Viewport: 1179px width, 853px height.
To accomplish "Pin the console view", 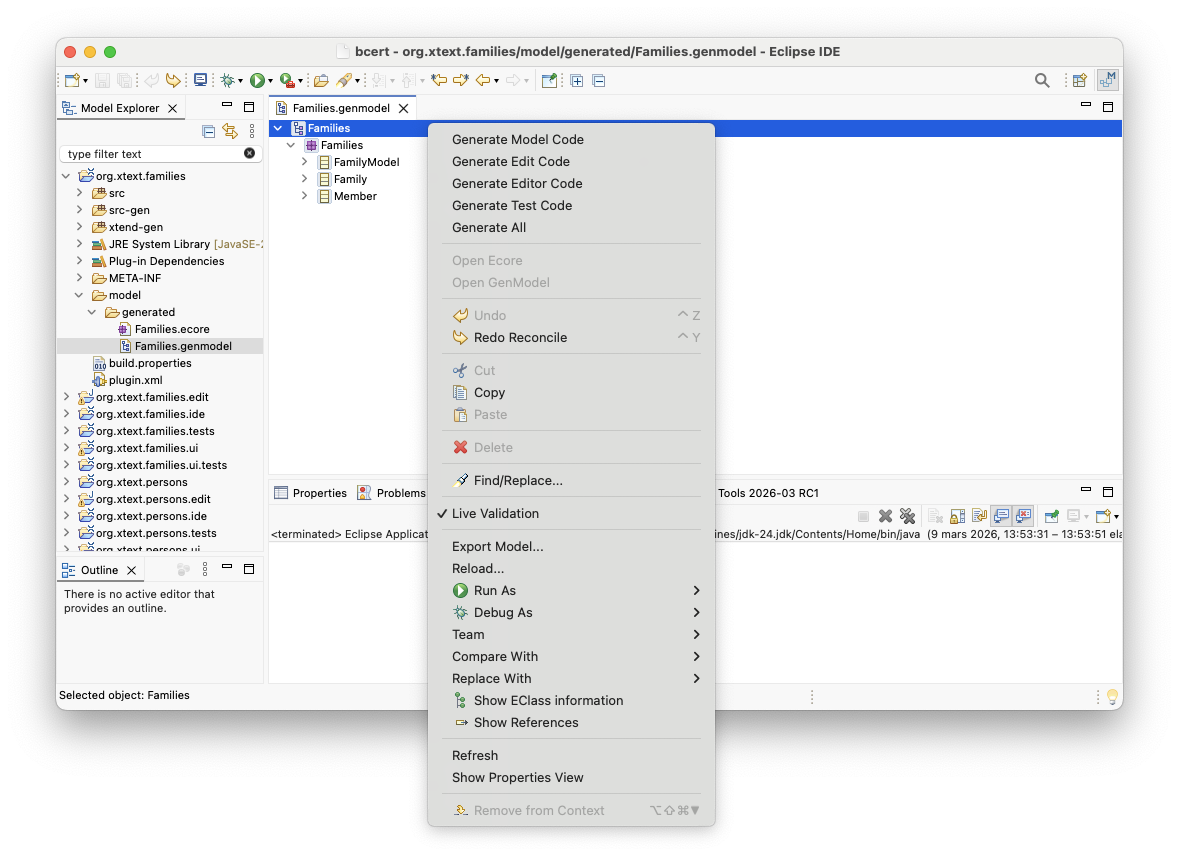I will tap(1052, 516).
